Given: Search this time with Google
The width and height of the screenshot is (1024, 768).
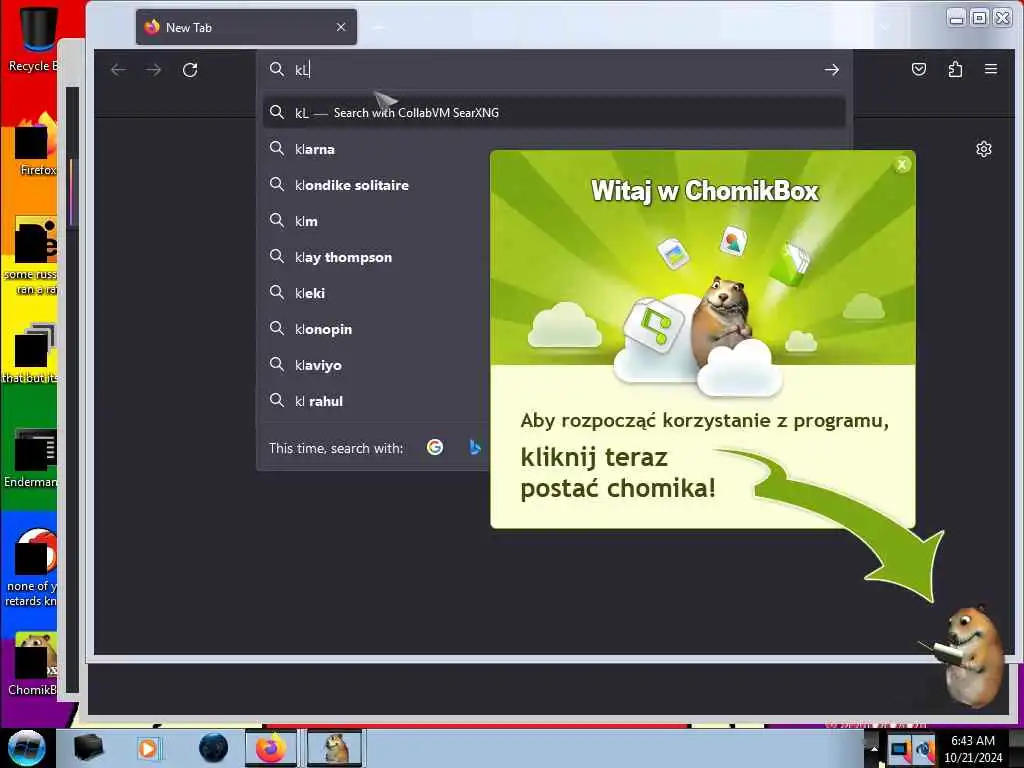Looking at the screenshot, I should click(x=435, y=447).
